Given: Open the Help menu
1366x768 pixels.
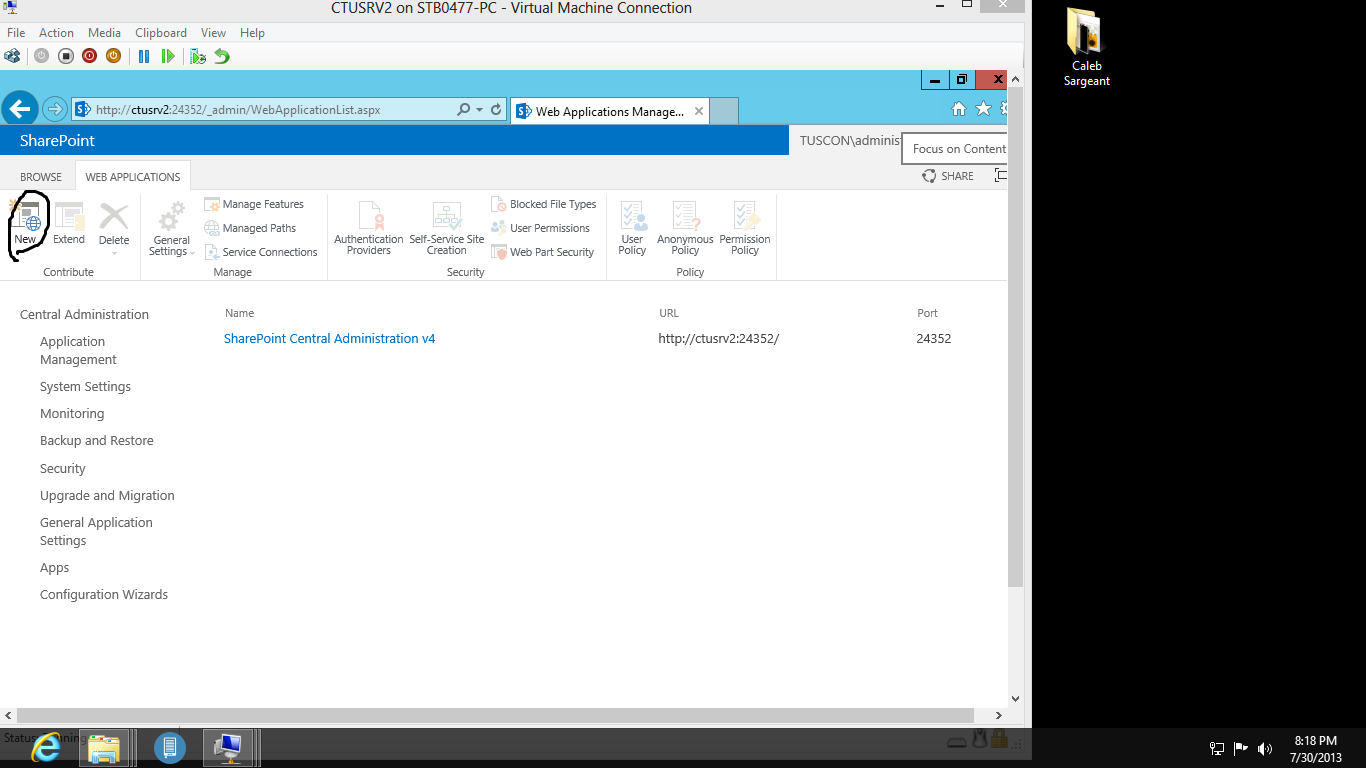Looking at the screenshot, I should (x=252, y=33).
